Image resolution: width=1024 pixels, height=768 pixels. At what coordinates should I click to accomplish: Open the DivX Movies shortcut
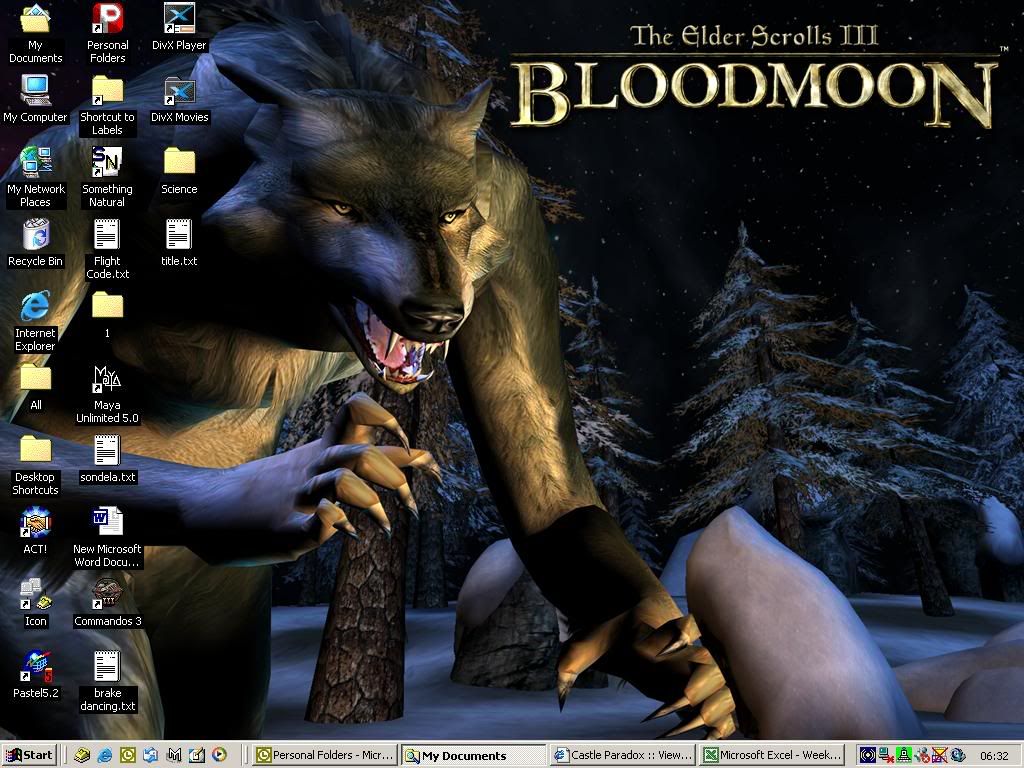tap(179, 98)
